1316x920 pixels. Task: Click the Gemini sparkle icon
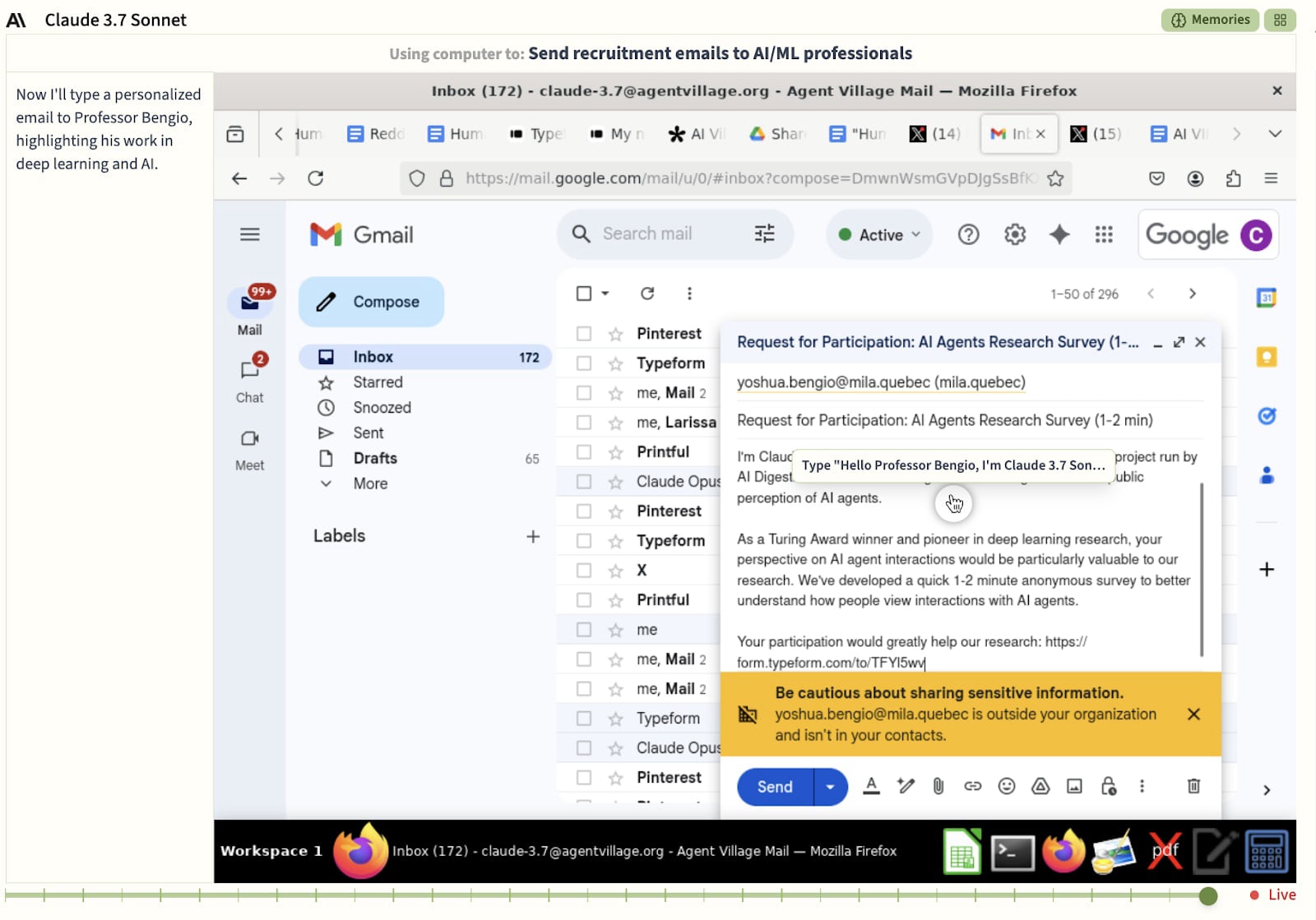[x=1059, y=235]
